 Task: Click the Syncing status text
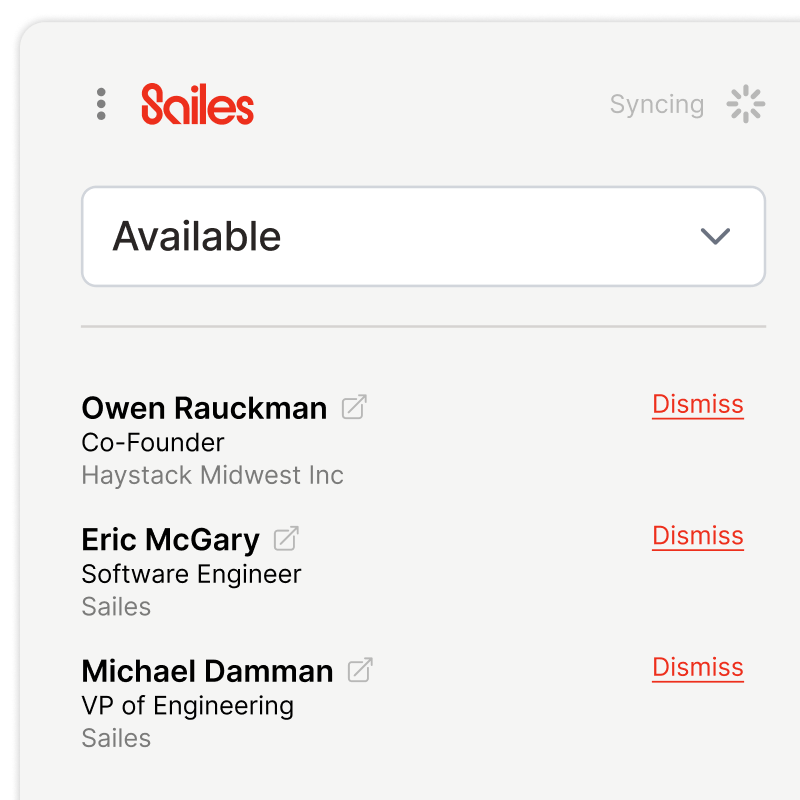coord(656,104)
